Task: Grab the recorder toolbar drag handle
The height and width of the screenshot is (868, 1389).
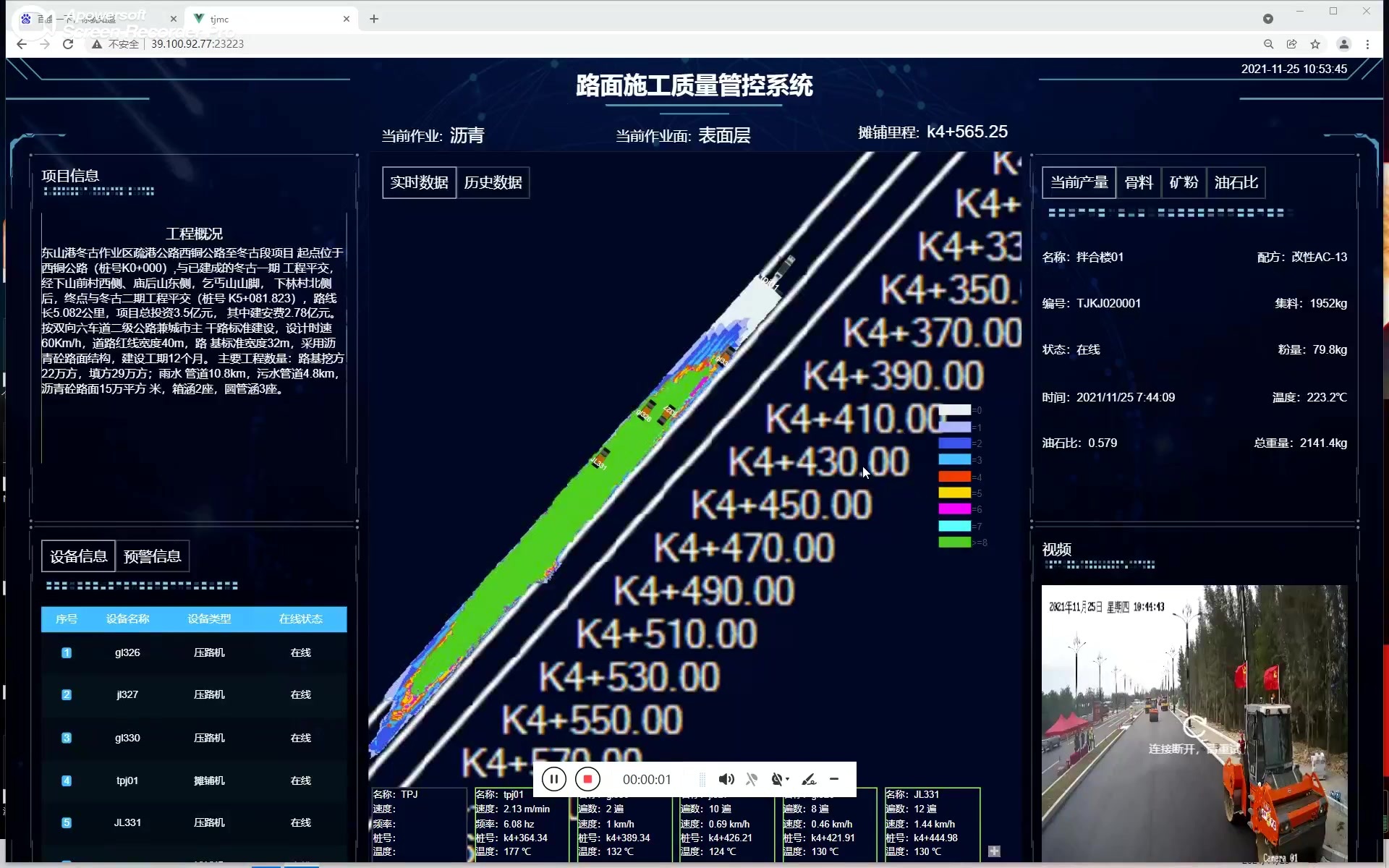Action: 702,779
